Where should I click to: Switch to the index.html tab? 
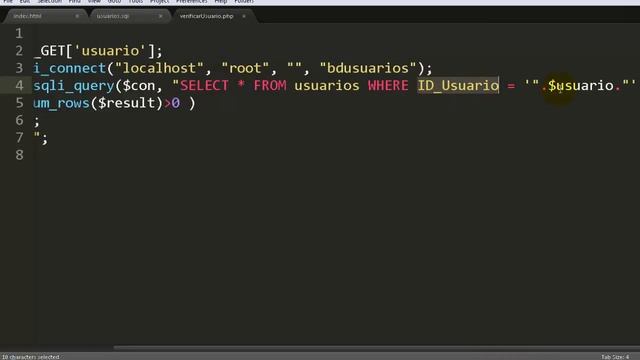click(x=28, y=16)
